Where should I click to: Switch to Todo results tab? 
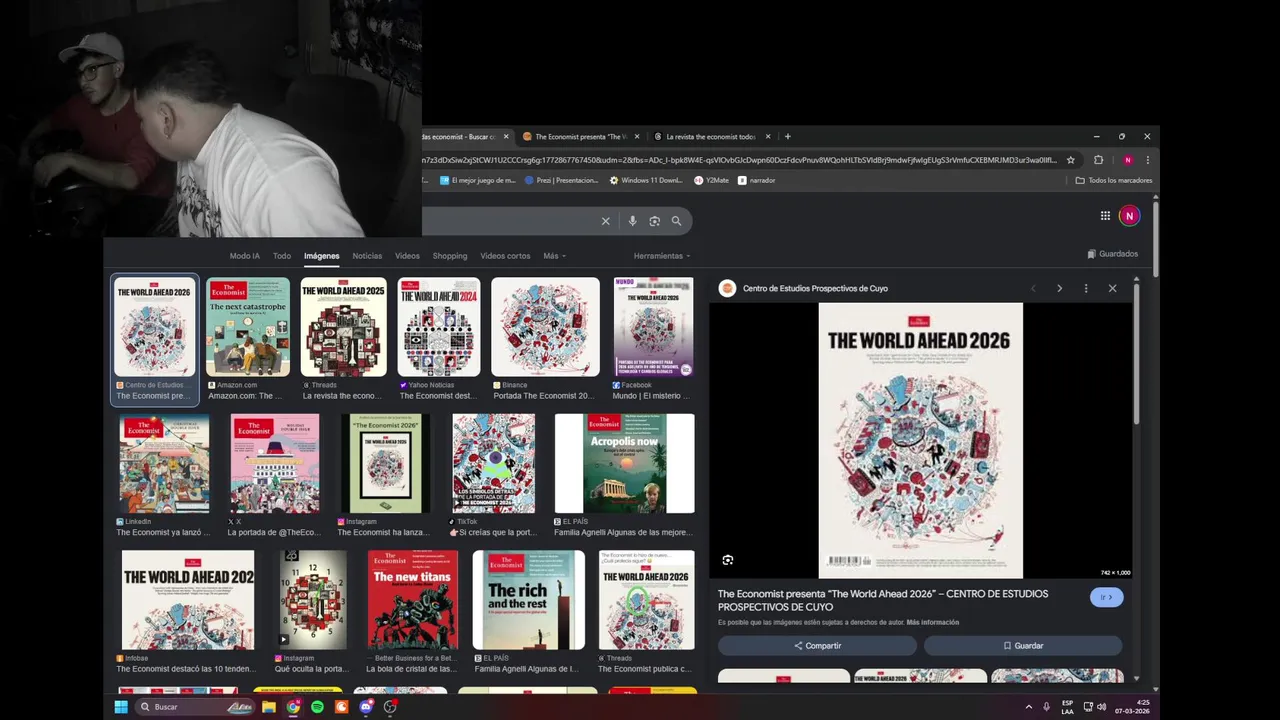tap(282, 256)
